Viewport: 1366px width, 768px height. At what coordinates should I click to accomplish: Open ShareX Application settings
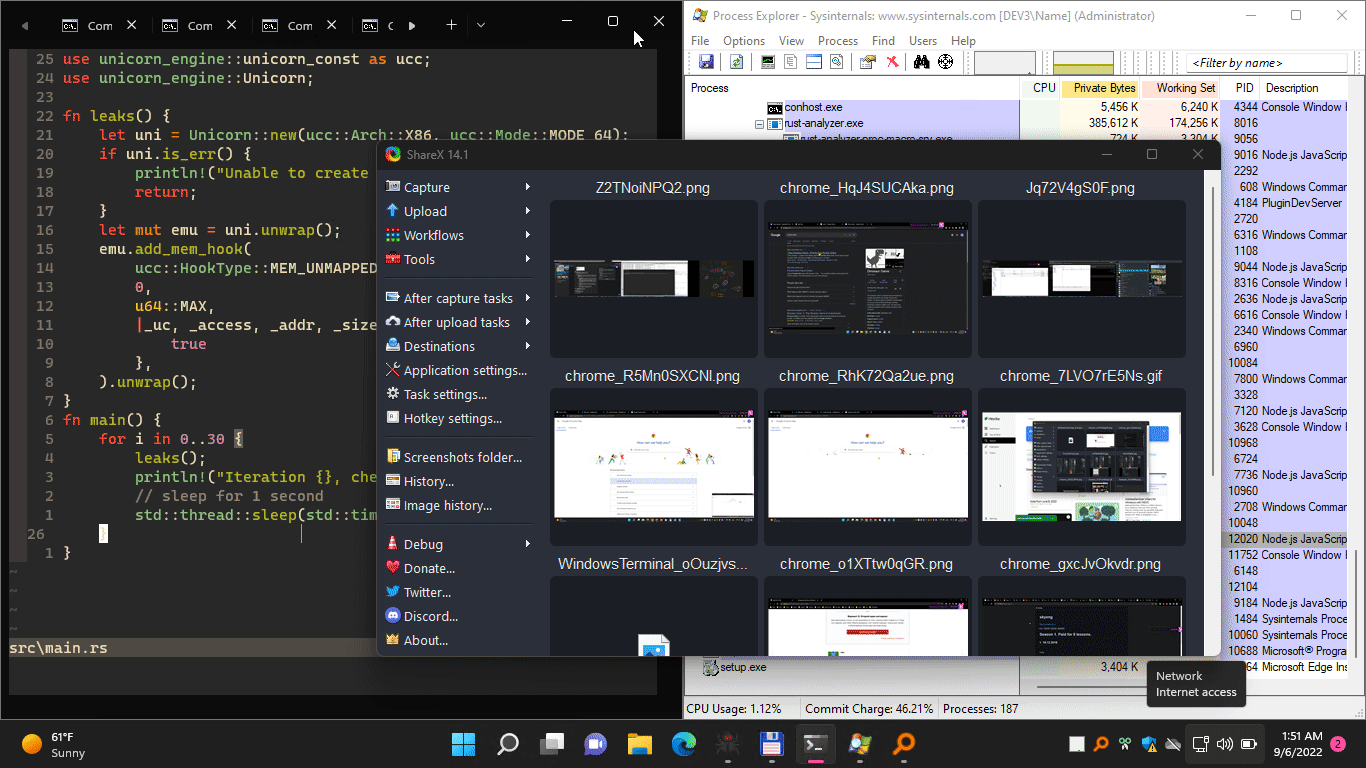click(x=457, y=370)
